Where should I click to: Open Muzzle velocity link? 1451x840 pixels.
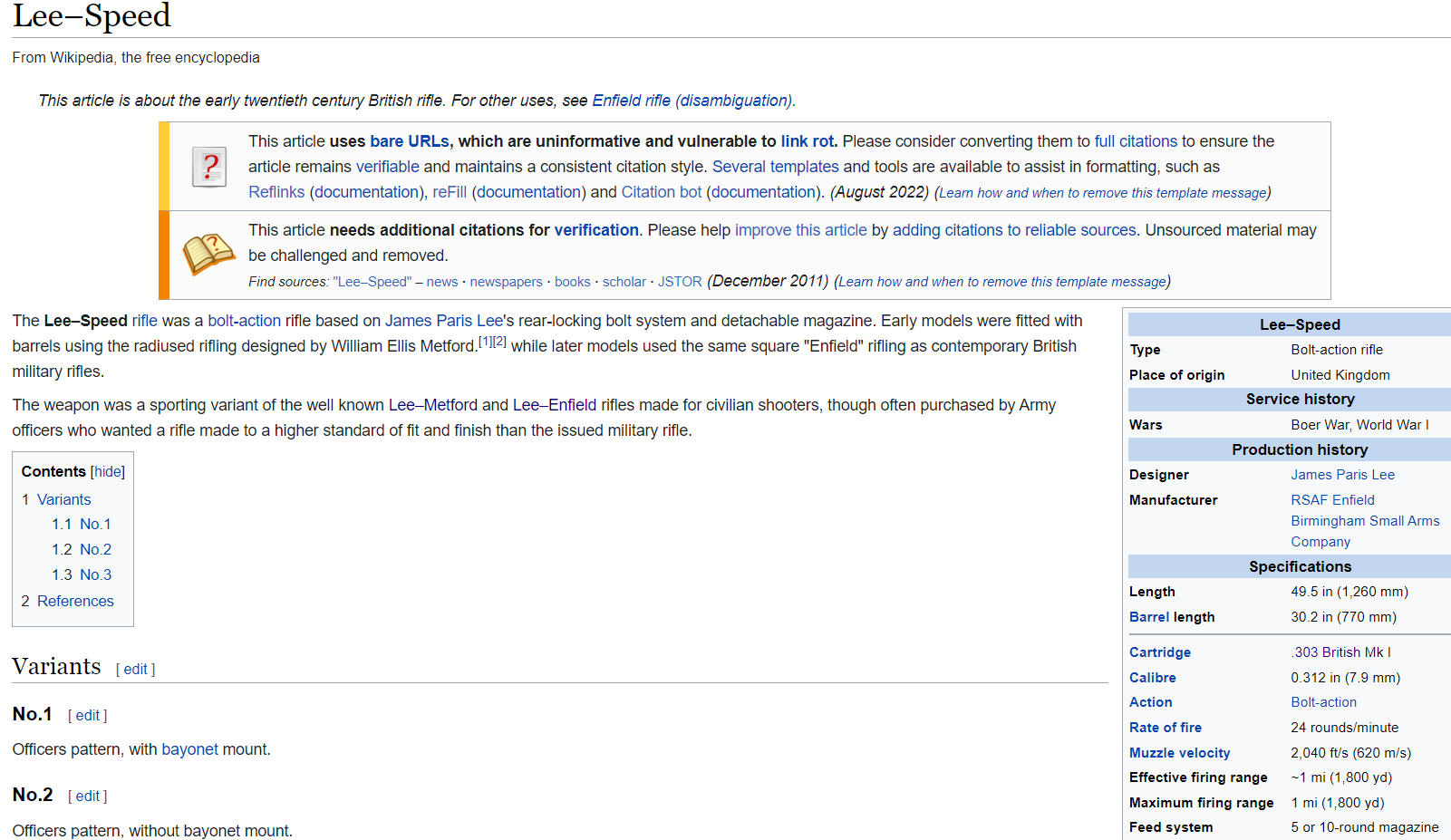click(1180, 753)
